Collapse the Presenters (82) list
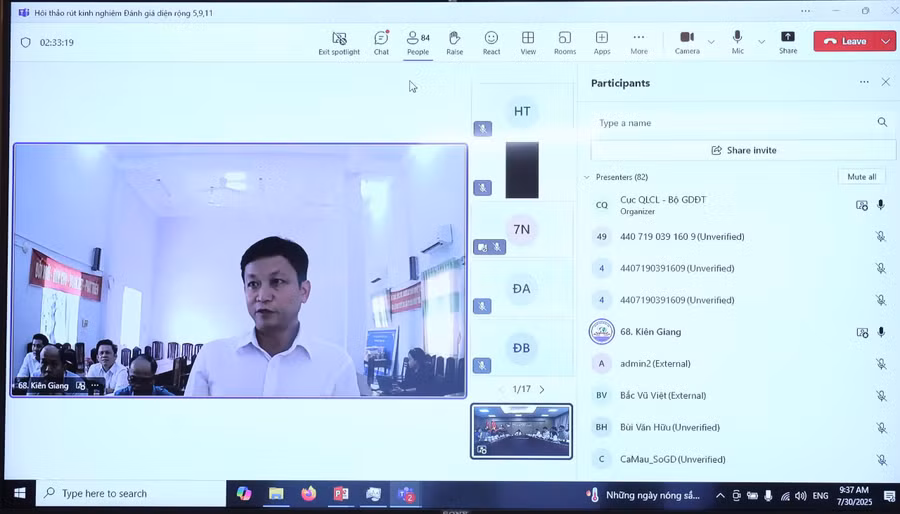The height and width of the screenshot is (514, 900). (x=587, y=177)
